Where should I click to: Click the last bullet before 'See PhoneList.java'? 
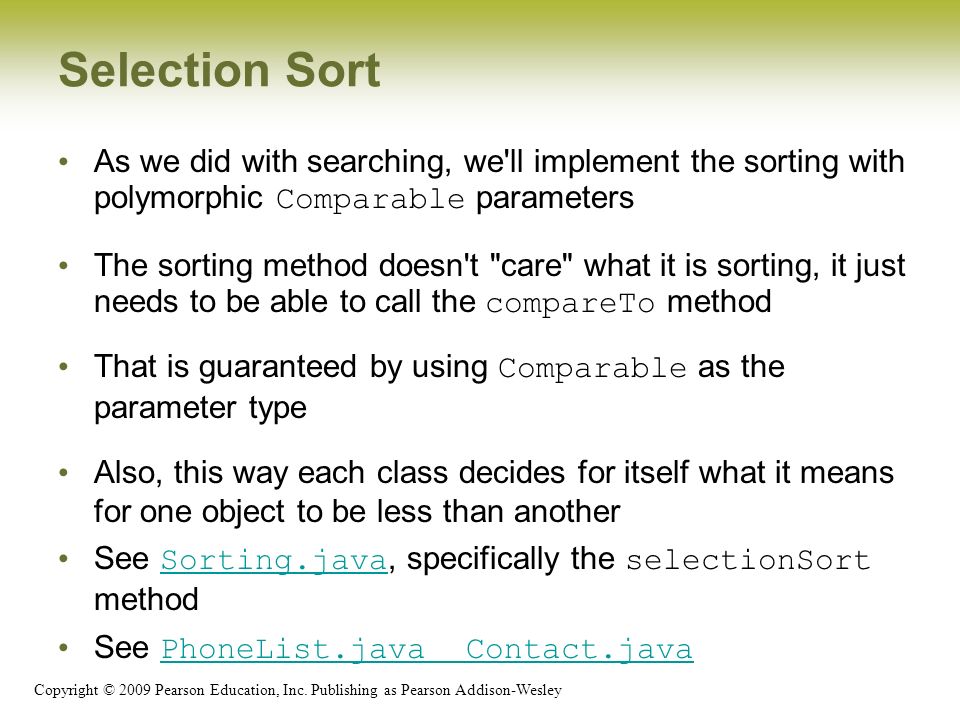point(64,647)
